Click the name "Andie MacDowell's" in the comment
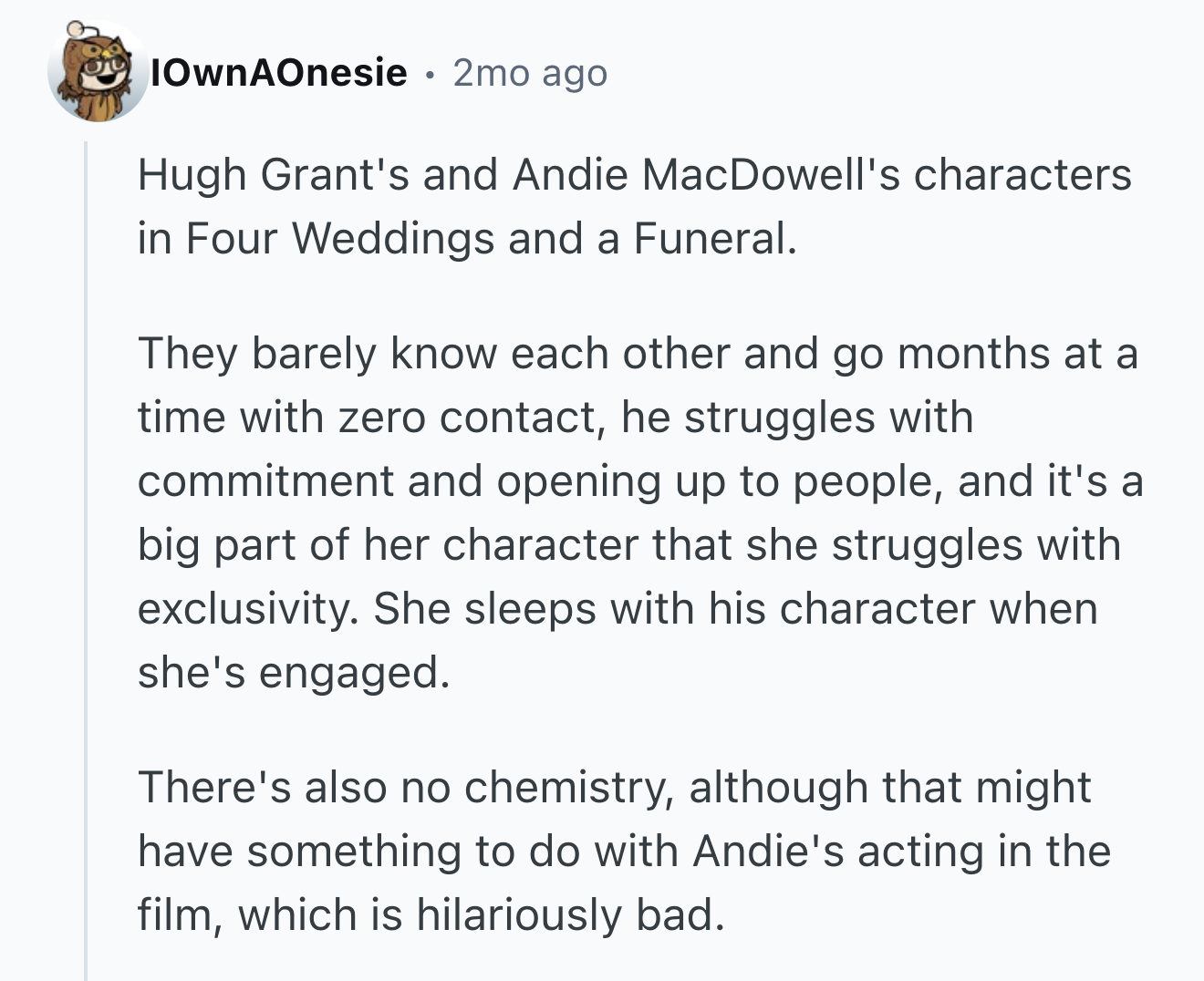Screen dimensions: 1204x981 point(707,174)
